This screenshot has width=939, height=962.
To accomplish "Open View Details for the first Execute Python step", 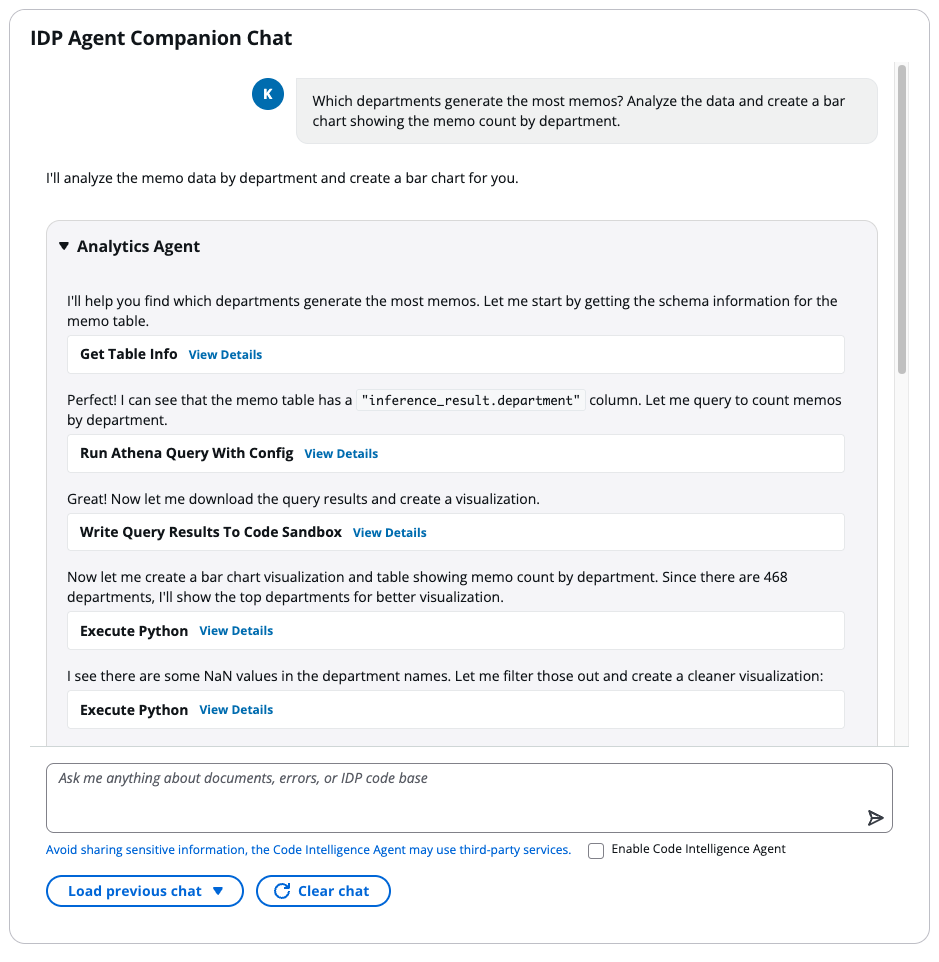I will (x=236, y=630).
